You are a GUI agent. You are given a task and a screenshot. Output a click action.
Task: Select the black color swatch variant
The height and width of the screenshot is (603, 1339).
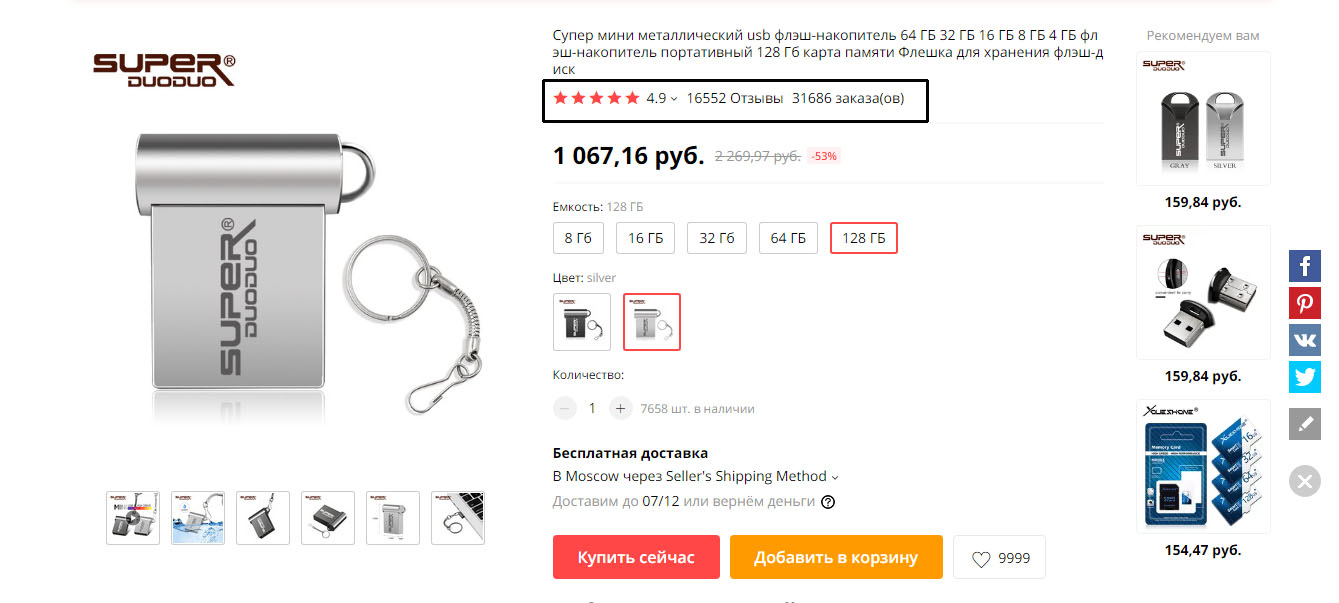(582, 321)
